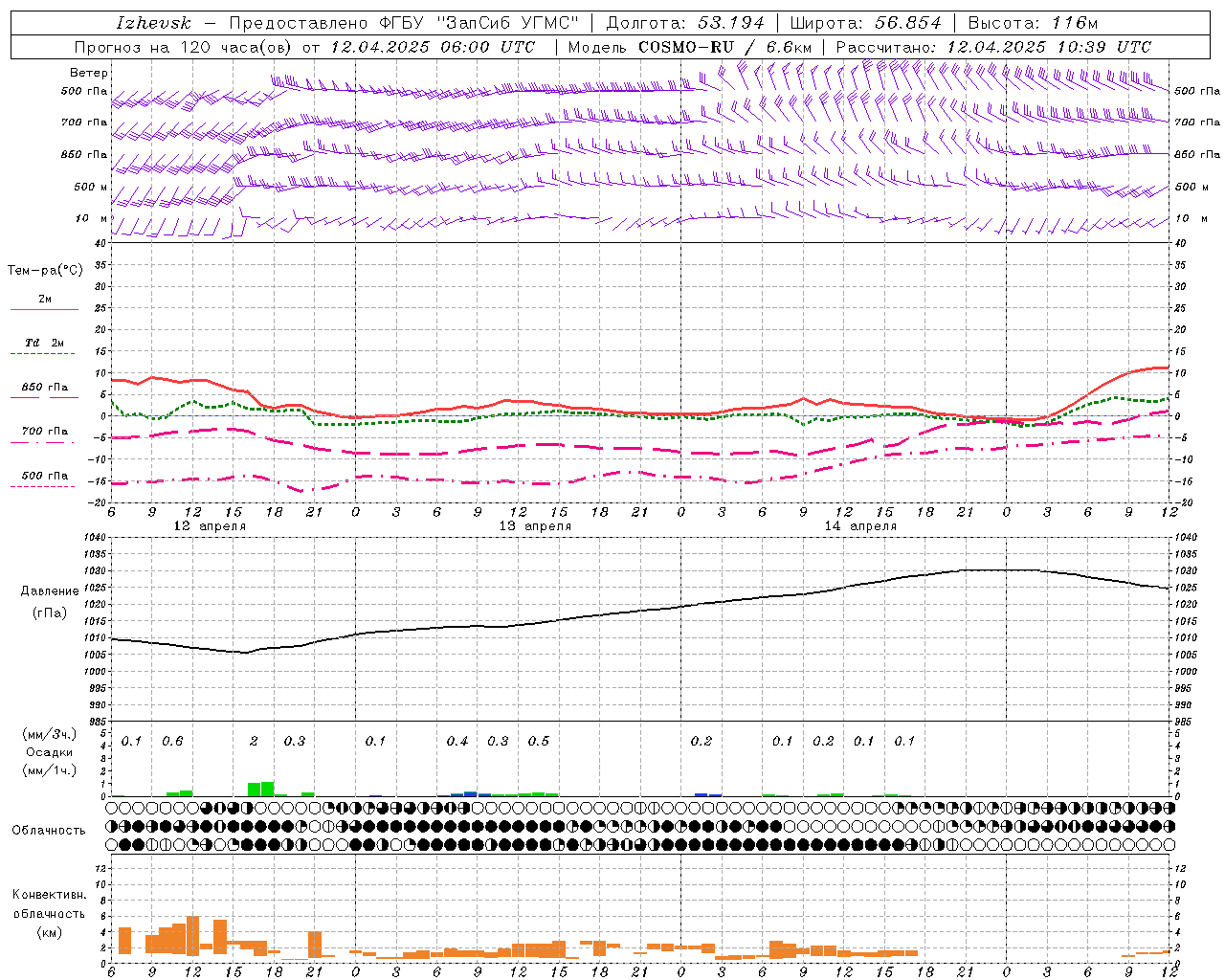Click the '2' three-hour precipitation value

pos(254,742)
